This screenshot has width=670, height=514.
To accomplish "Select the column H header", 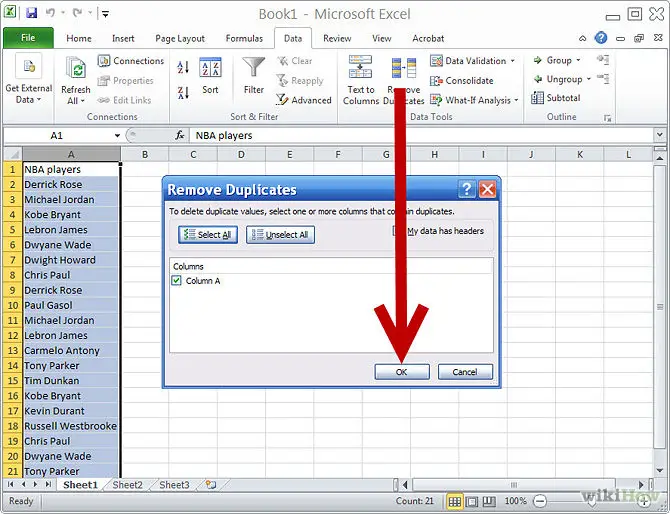I will tap(435, 154).
